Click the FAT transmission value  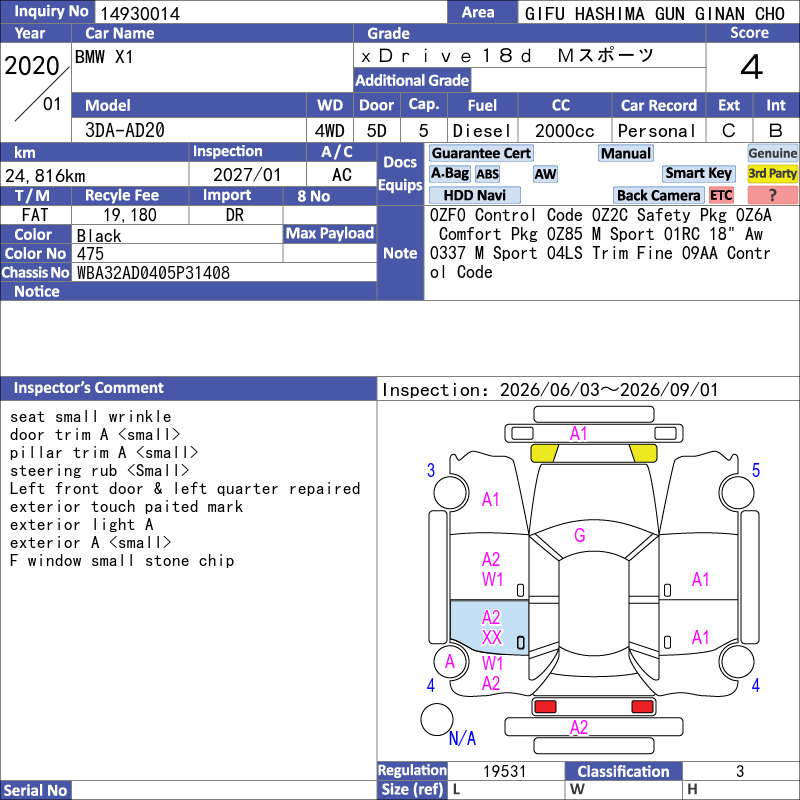tap(35, 215)
